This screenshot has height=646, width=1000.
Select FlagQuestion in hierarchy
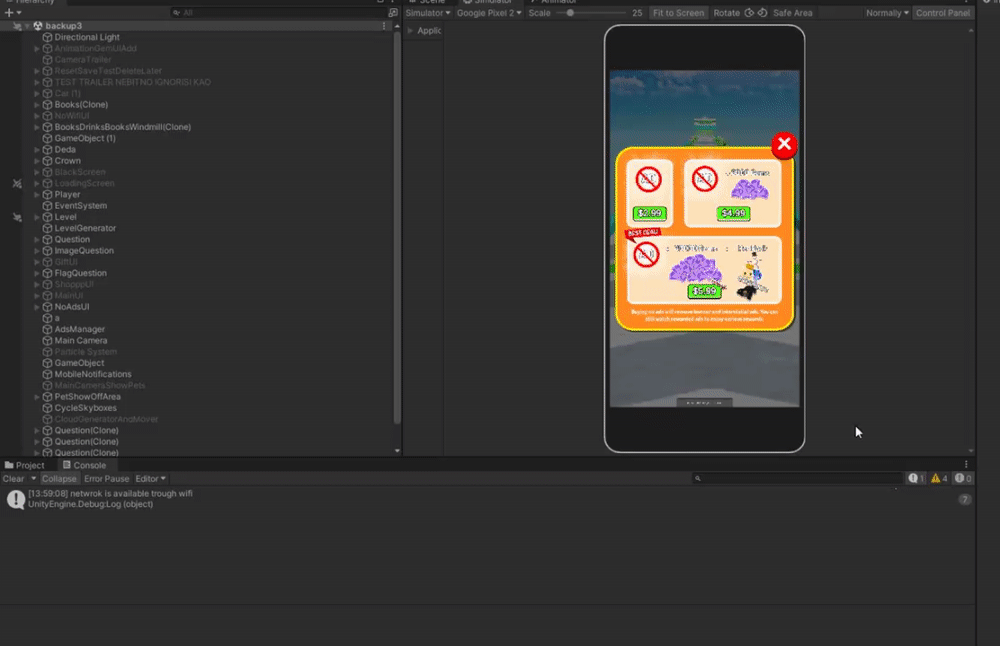point(80,273)
